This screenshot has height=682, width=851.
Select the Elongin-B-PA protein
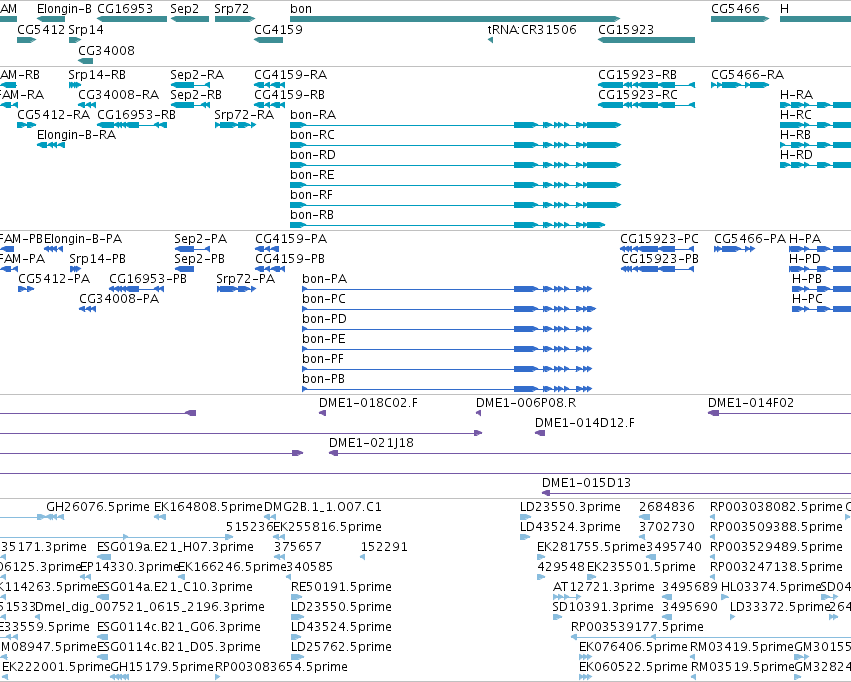53,249
